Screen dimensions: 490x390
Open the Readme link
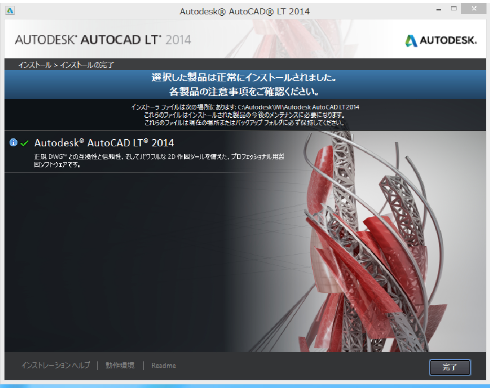[164, 365]
